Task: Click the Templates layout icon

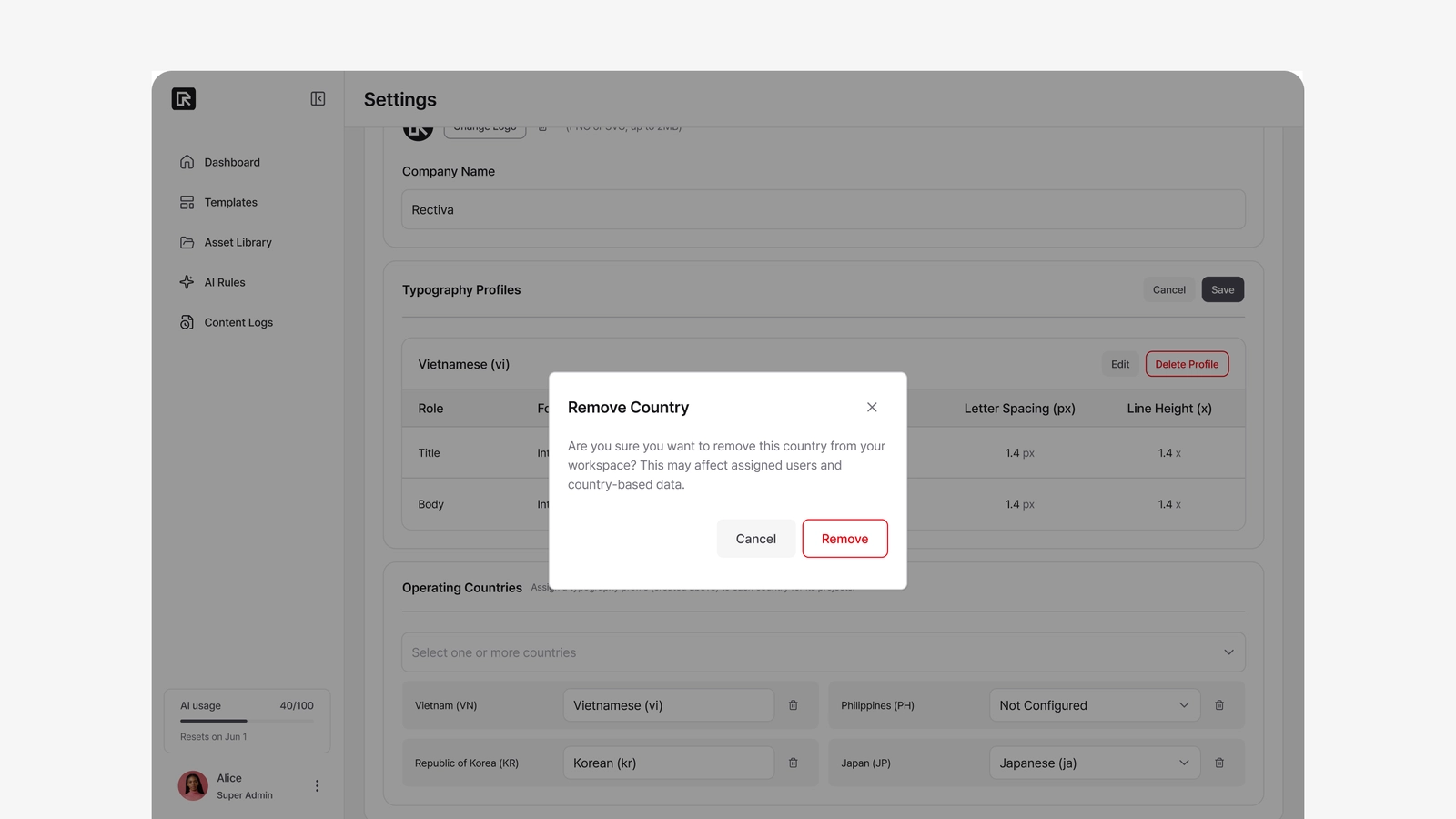Action: tap(187, 202)
